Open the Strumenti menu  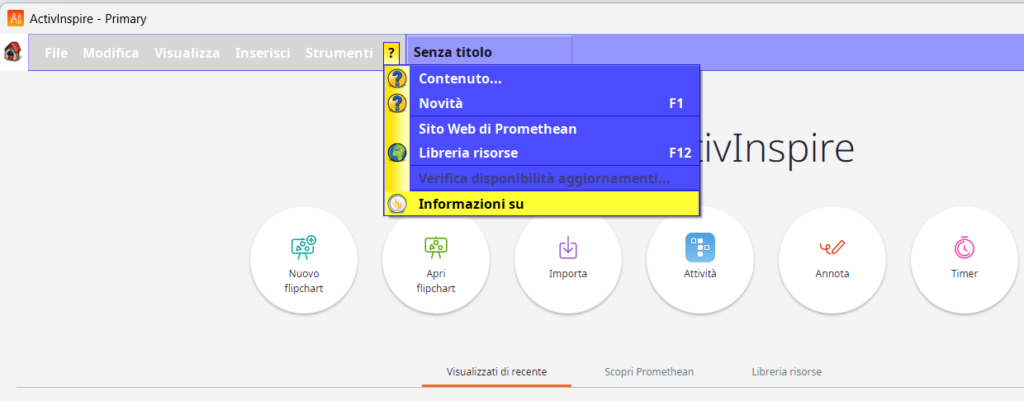(x=339, y=53)
